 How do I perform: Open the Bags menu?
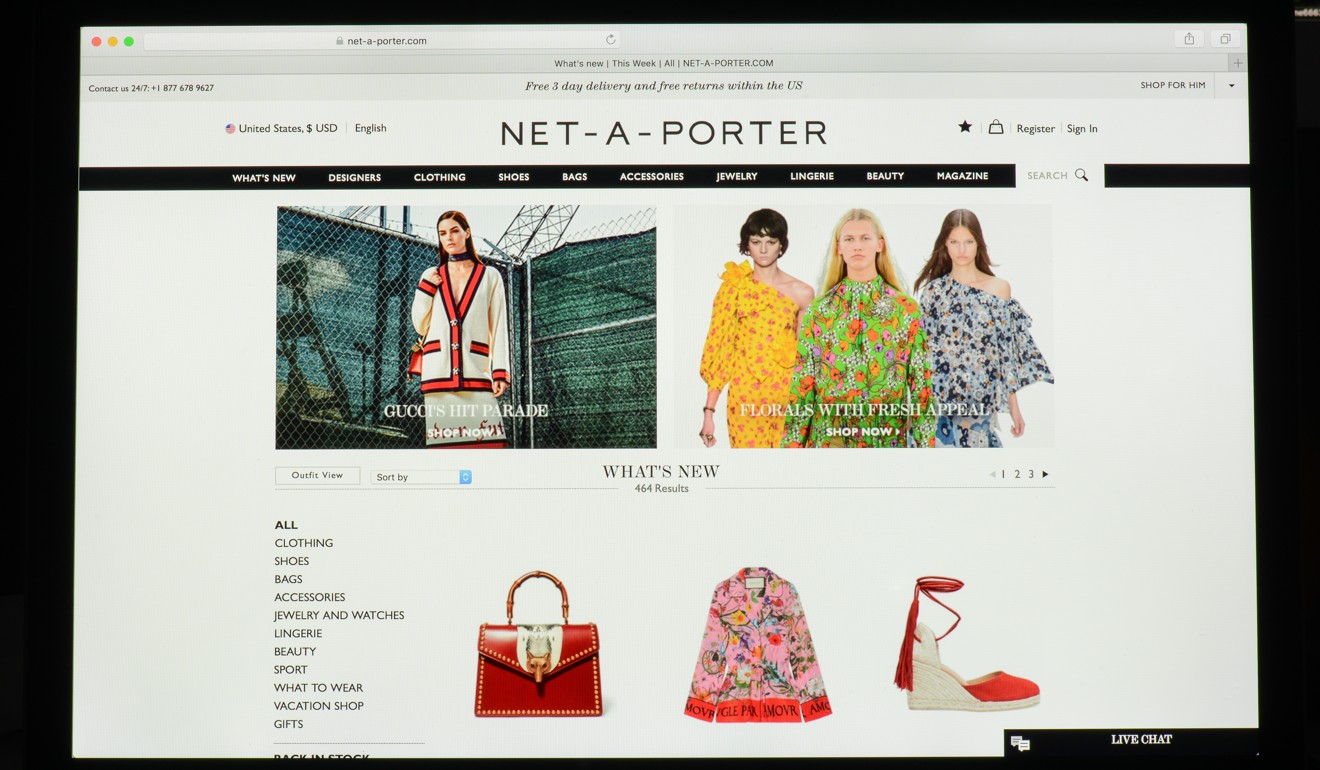tap(575, 177)
